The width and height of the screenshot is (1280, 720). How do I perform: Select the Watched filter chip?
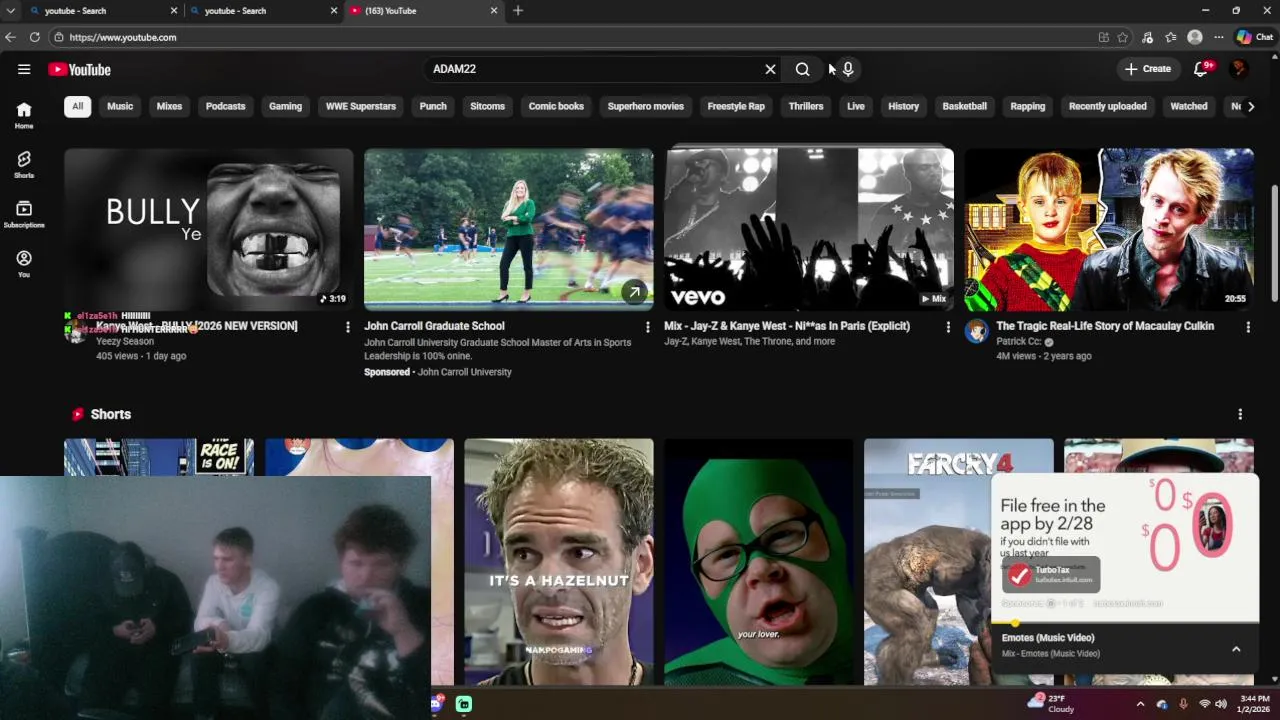tap(1189, 106)
